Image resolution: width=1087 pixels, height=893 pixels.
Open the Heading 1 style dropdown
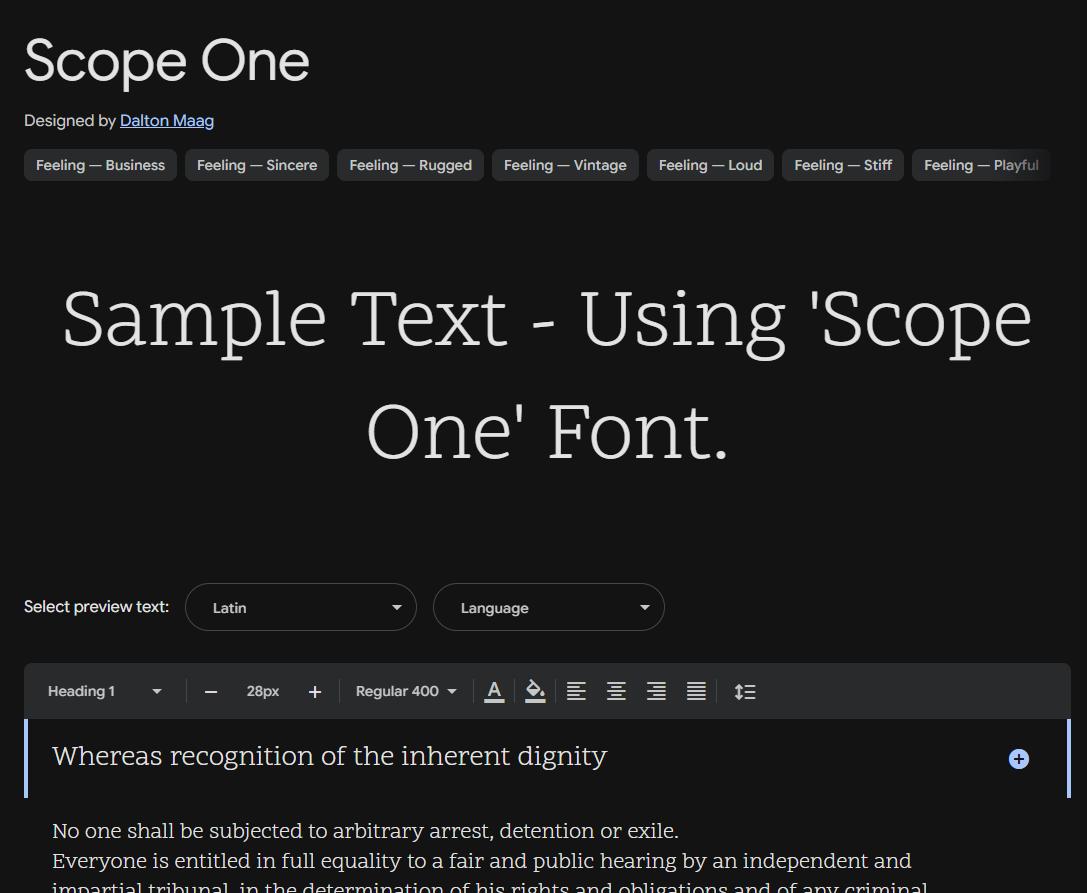pyautogui.click(x=105, y=691)
